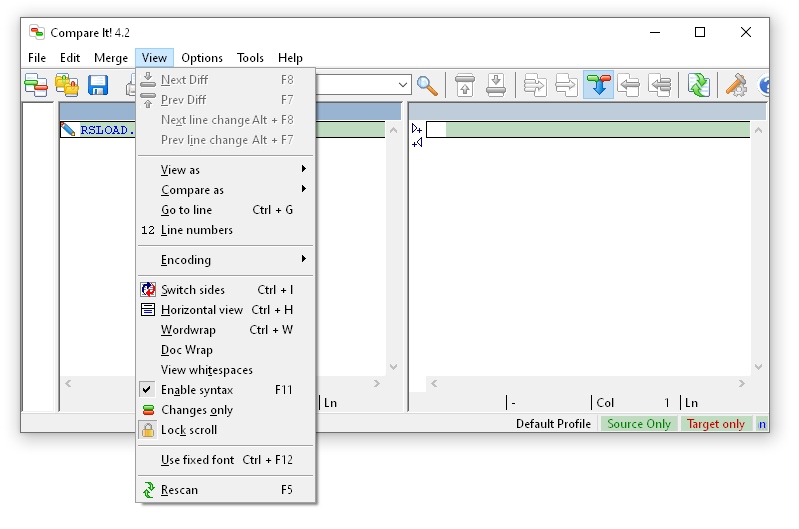799x529 pixels.
Task: Open the Tools menu
Action: 250,58
